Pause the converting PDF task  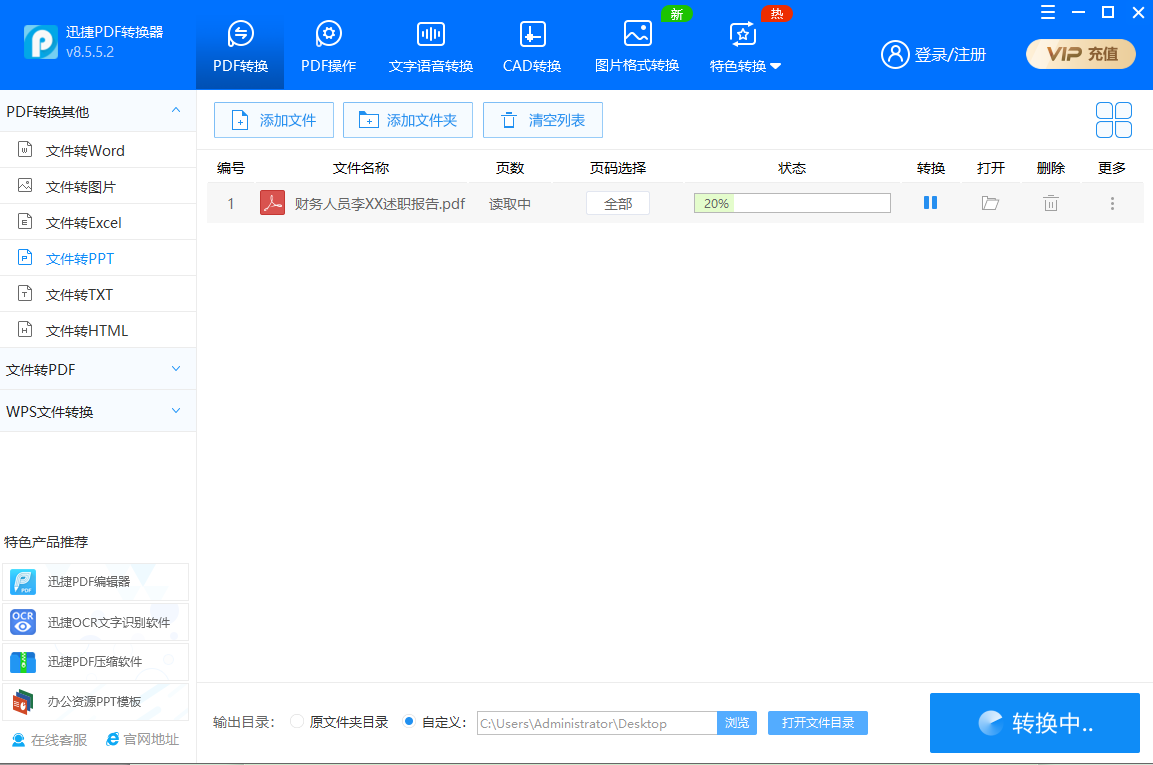click(x=930, y=202)
